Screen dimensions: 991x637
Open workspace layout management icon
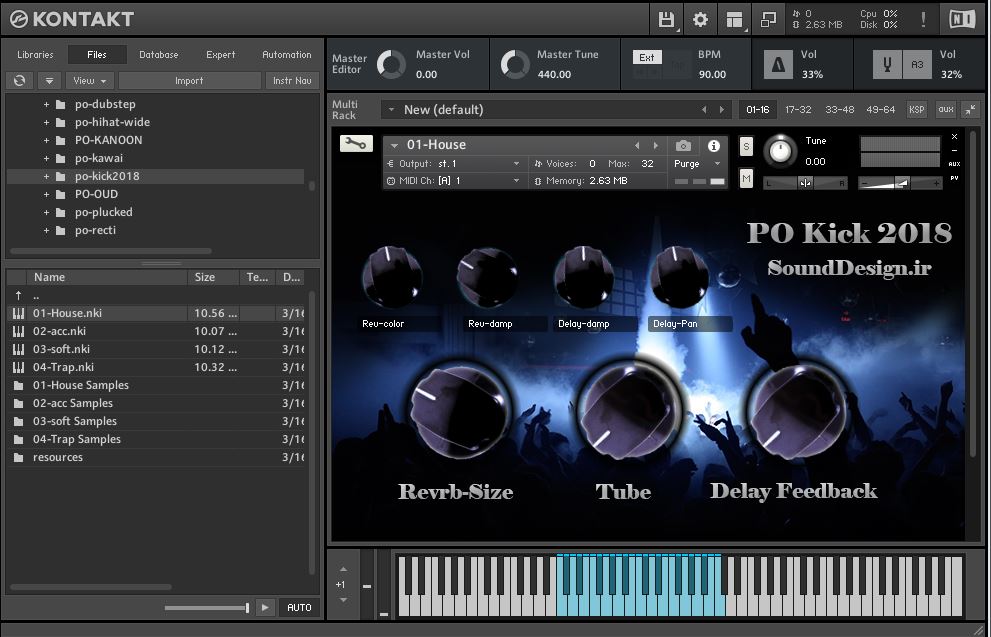point(734,20)
